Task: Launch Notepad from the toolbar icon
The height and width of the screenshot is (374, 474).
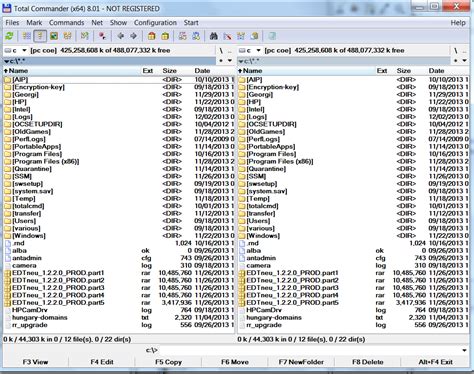Action: coord(272,36)
